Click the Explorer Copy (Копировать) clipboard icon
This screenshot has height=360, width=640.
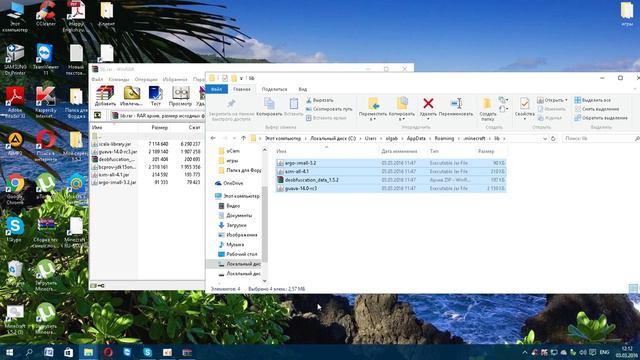point(269,104)
